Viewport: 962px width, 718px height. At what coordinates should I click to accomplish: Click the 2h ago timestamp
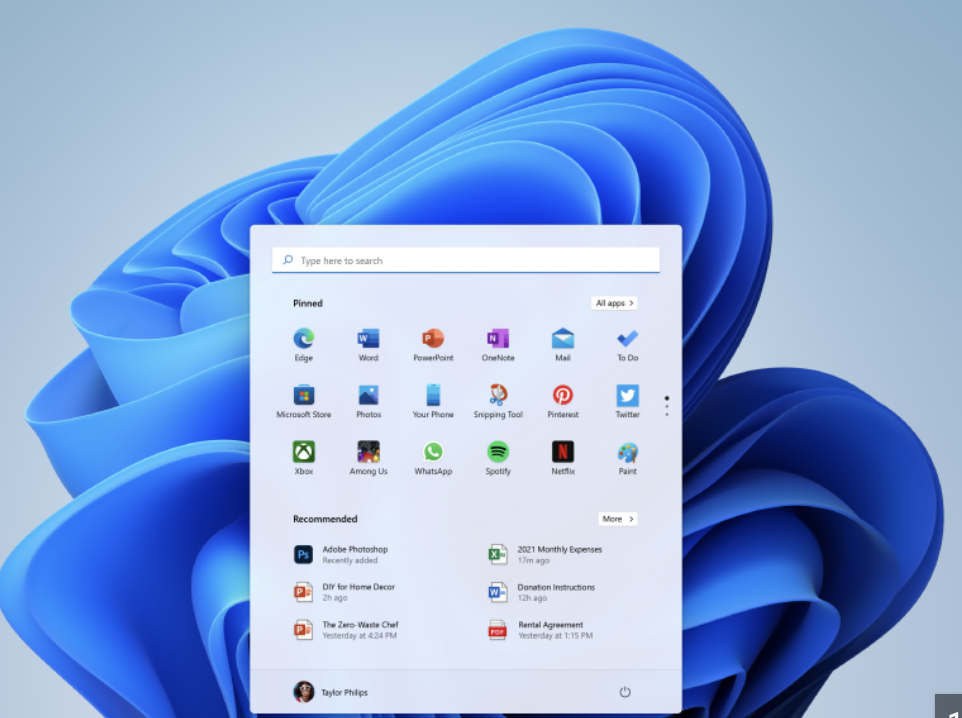point(334,598)
